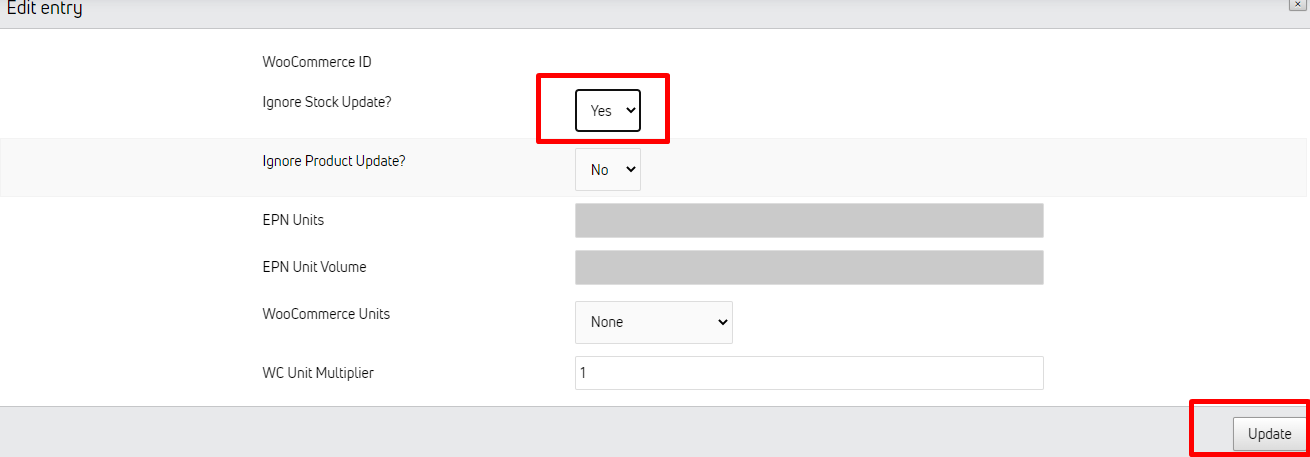Click the chevron on the None select box
Screen dimensions: 1310x457
[723, 322]
